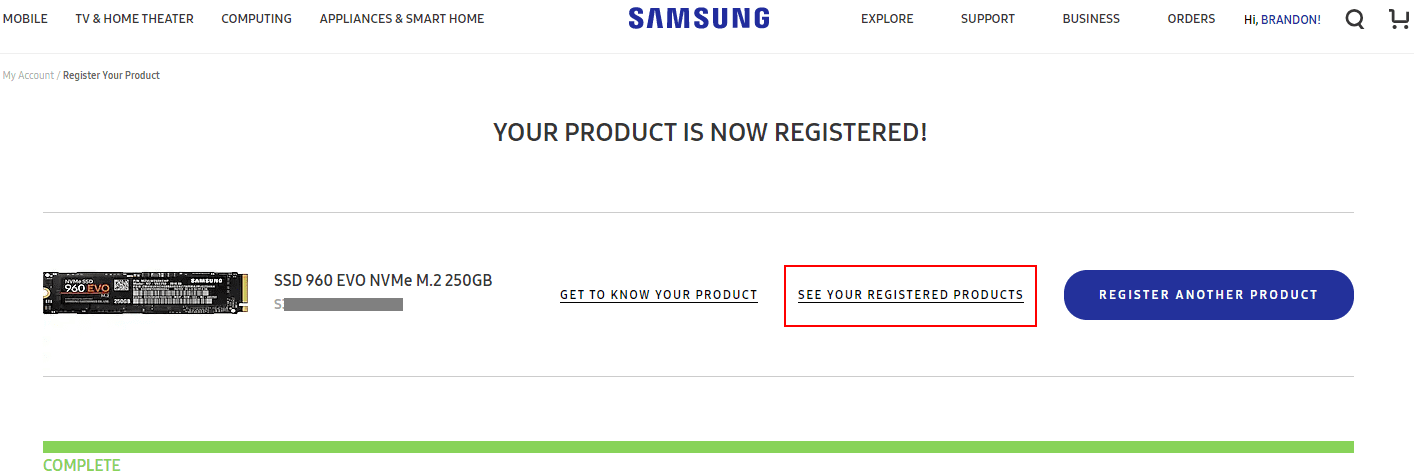Click Register Your Product breadcrumb
This screenshot has width=1414, height=476.
111,76
